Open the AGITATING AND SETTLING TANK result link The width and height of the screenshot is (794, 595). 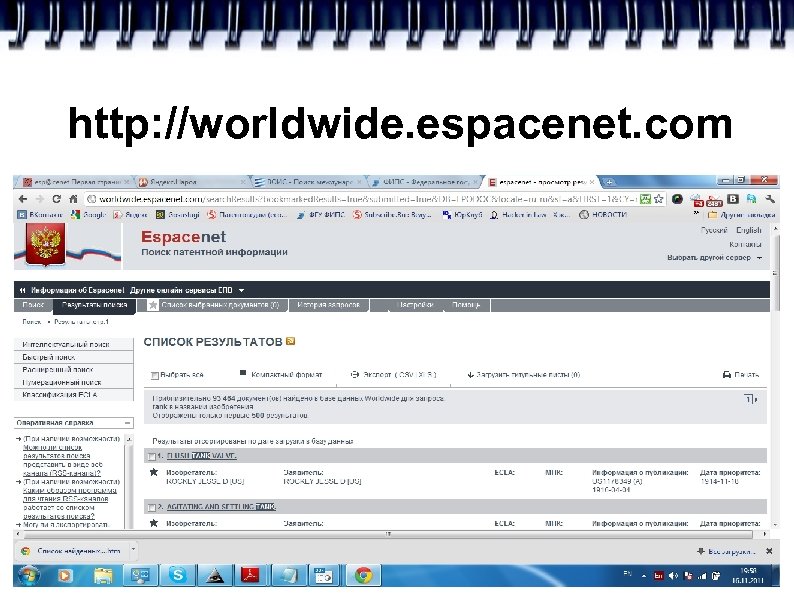click(221, 506)
